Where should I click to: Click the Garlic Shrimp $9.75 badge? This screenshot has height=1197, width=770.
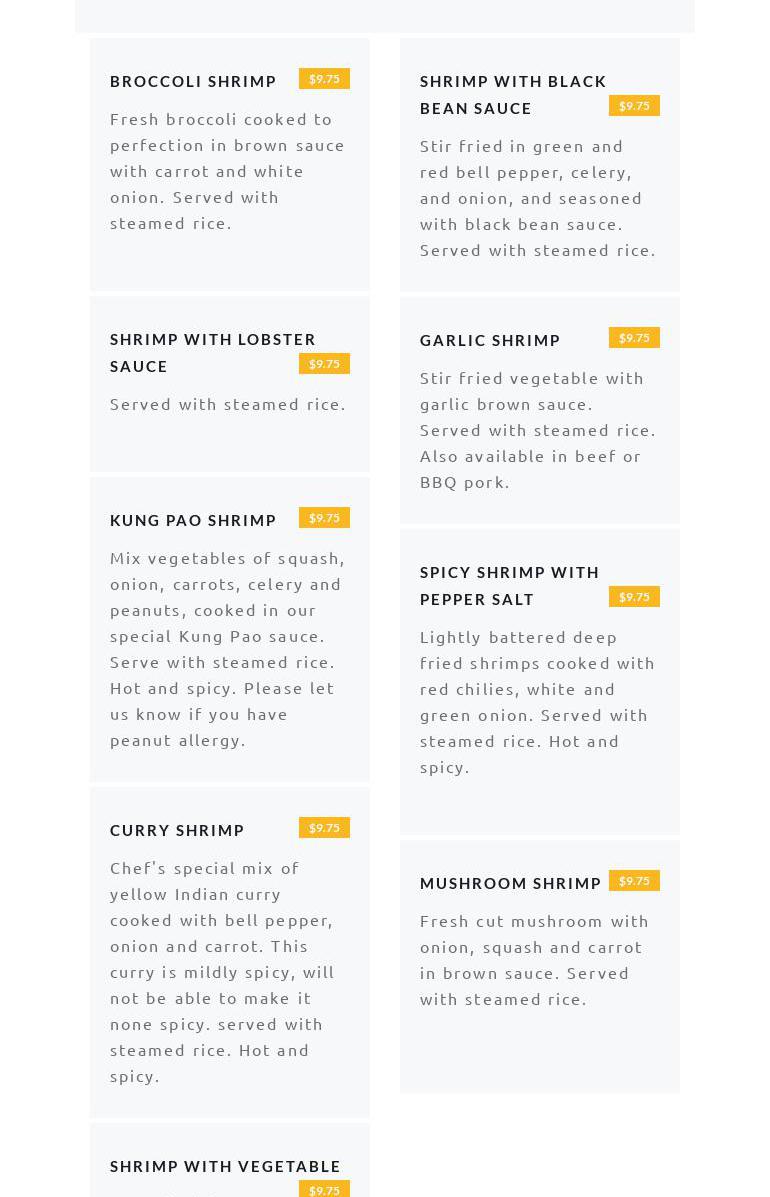coord(634,338)
